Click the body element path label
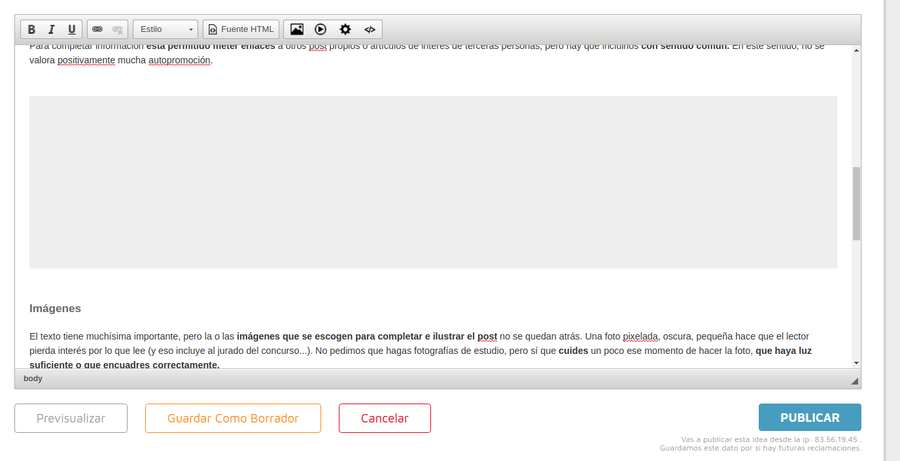Image resolution: width=900 pixels, height=461 pixels. pyautogui.click(x=33, y=379)
